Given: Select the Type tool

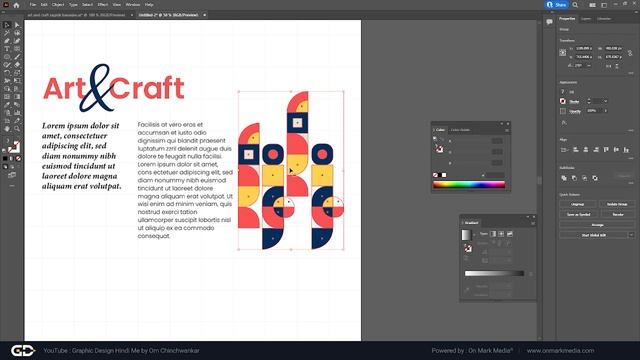Looking at the screenshot, I should (7, 49).
